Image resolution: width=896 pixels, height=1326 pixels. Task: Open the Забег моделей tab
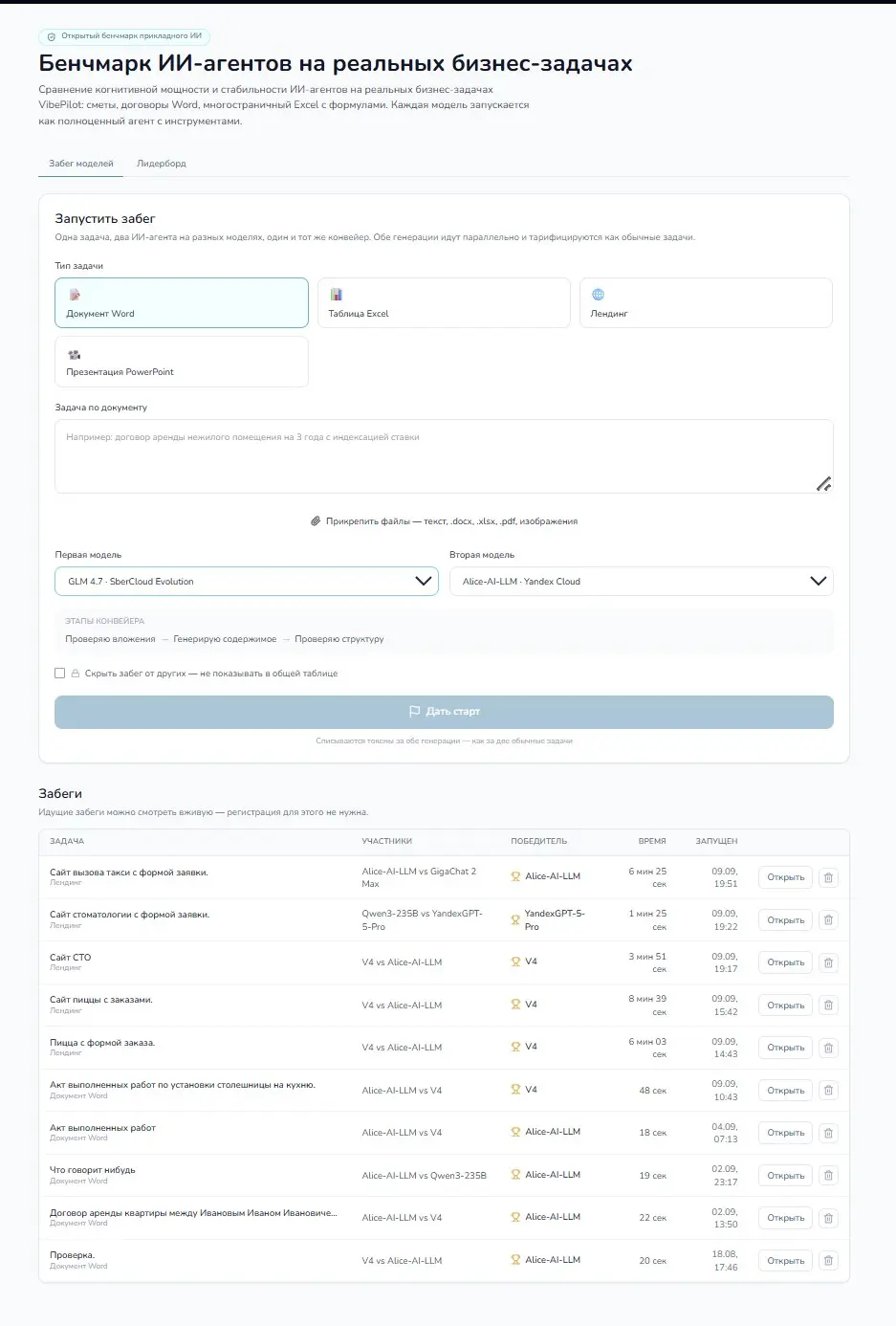(x=81, y=164)
